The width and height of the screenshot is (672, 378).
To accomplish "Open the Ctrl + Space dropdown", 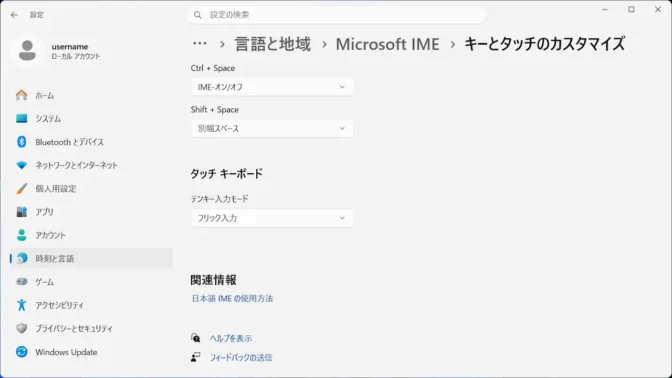I will click(272, 87).
